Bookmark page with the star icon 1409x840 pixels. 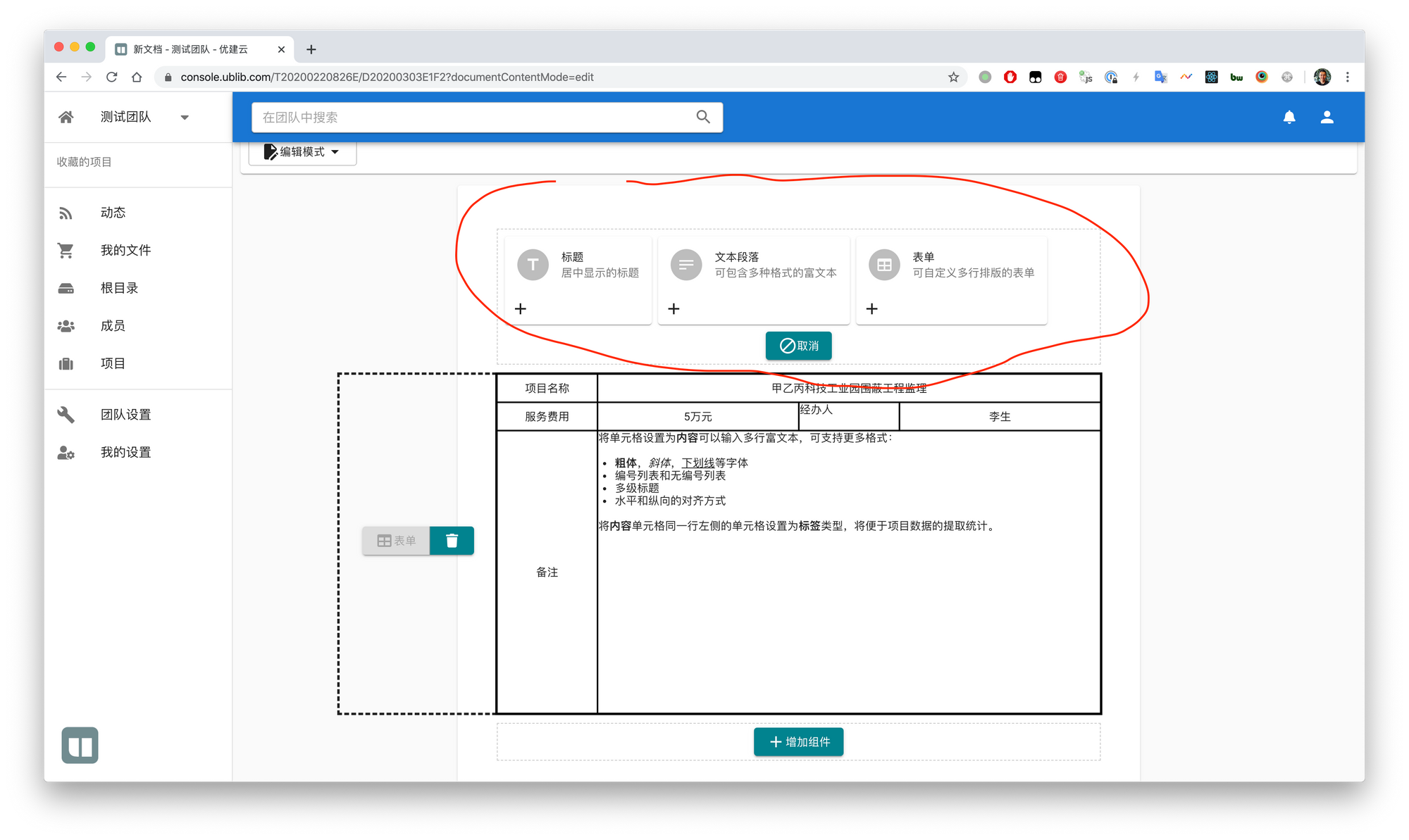point(953,77)
